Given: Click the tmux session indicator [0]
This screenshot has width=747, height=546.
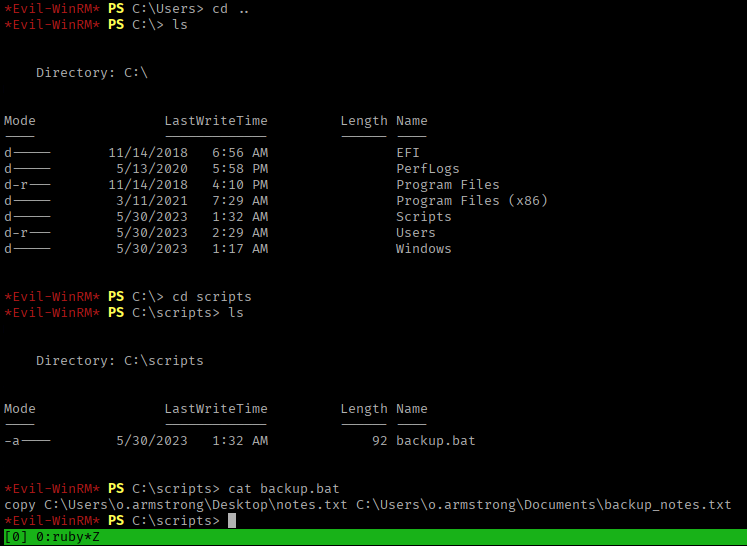Looking at the screenshot, I should pos(16,538).
